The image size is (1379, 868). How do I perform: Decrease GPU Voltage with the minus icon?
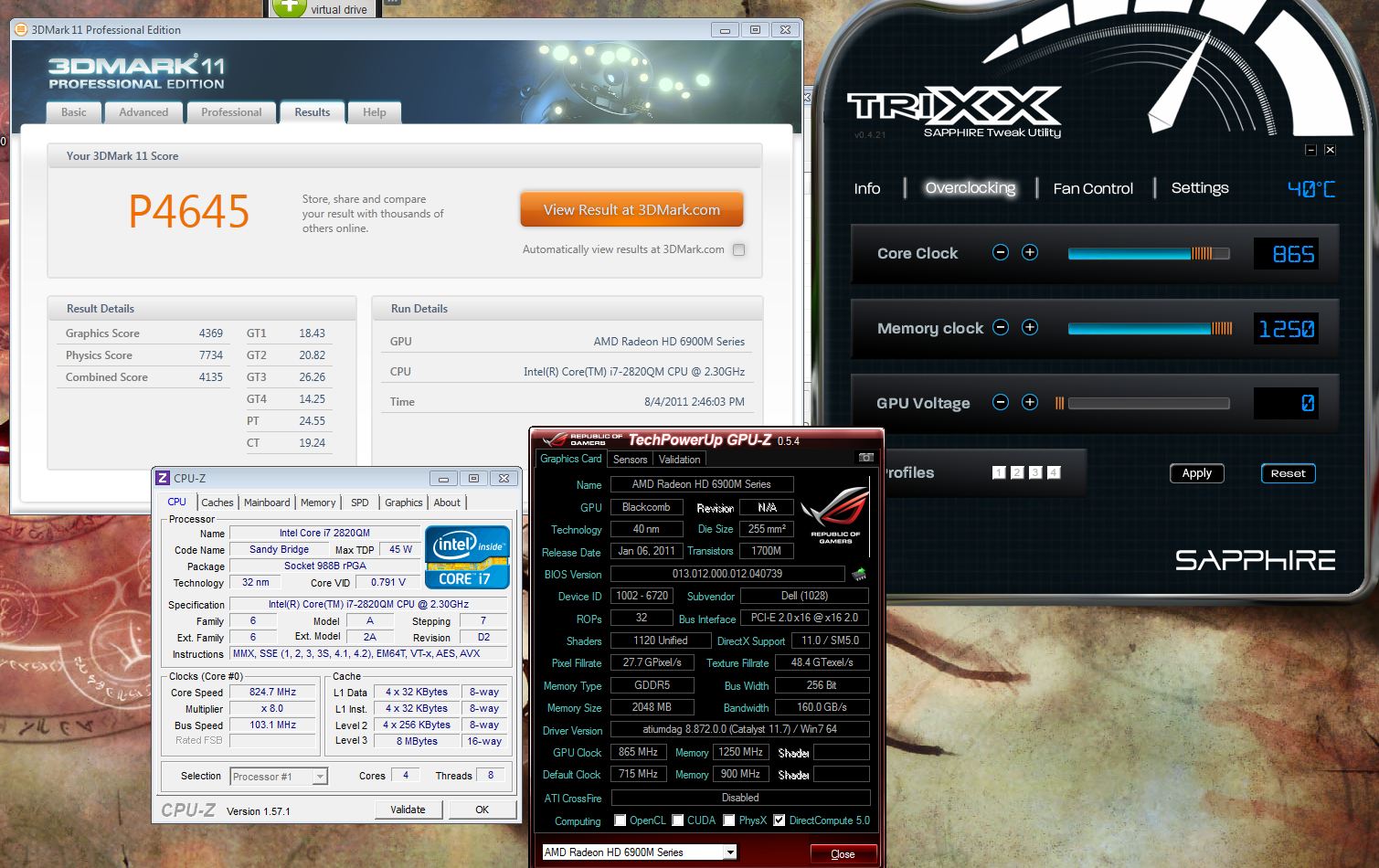(1001, 403)
